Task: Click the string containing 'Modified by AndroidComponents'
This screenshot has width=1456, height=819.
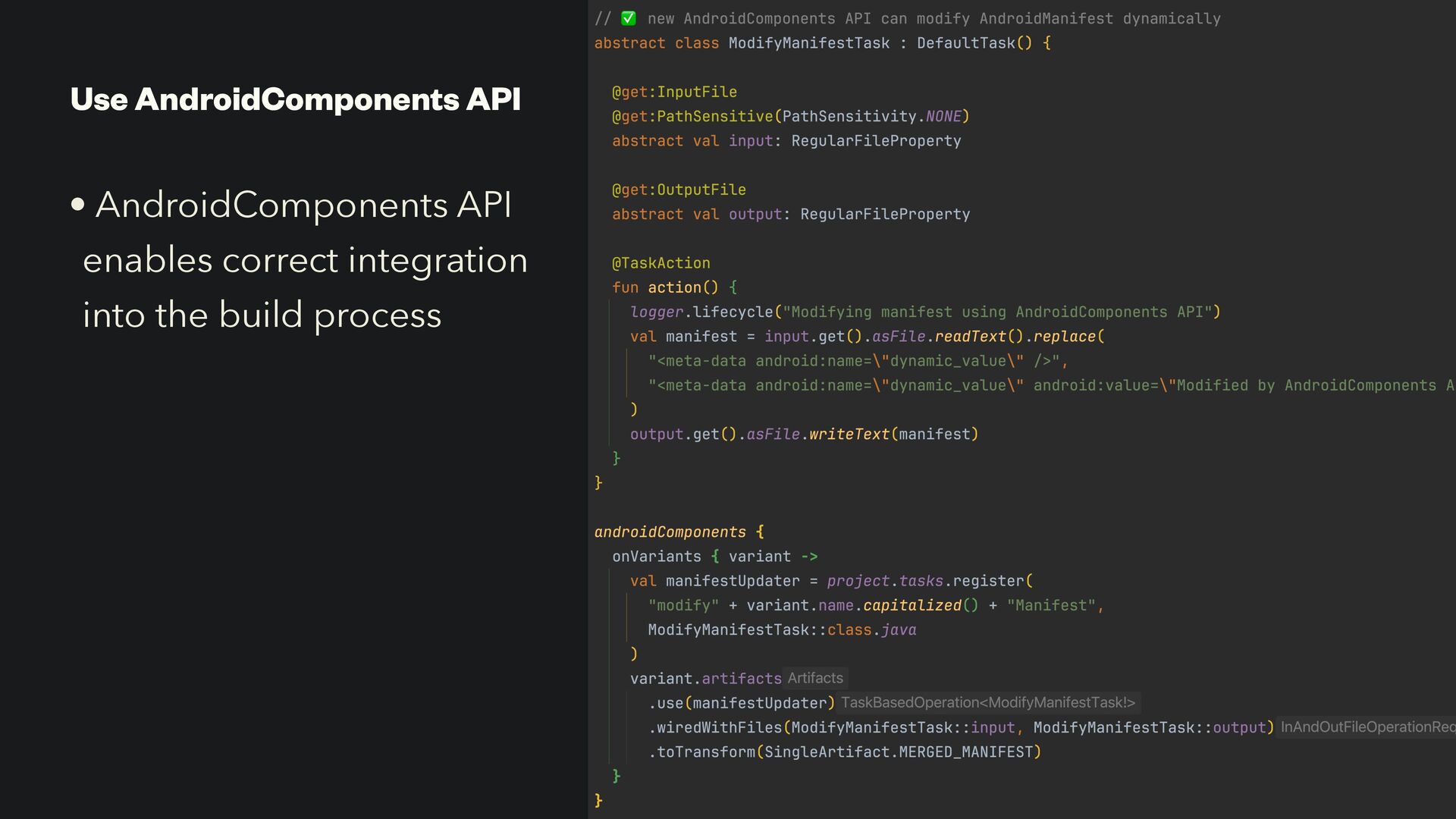Action: coord(1051,385)
